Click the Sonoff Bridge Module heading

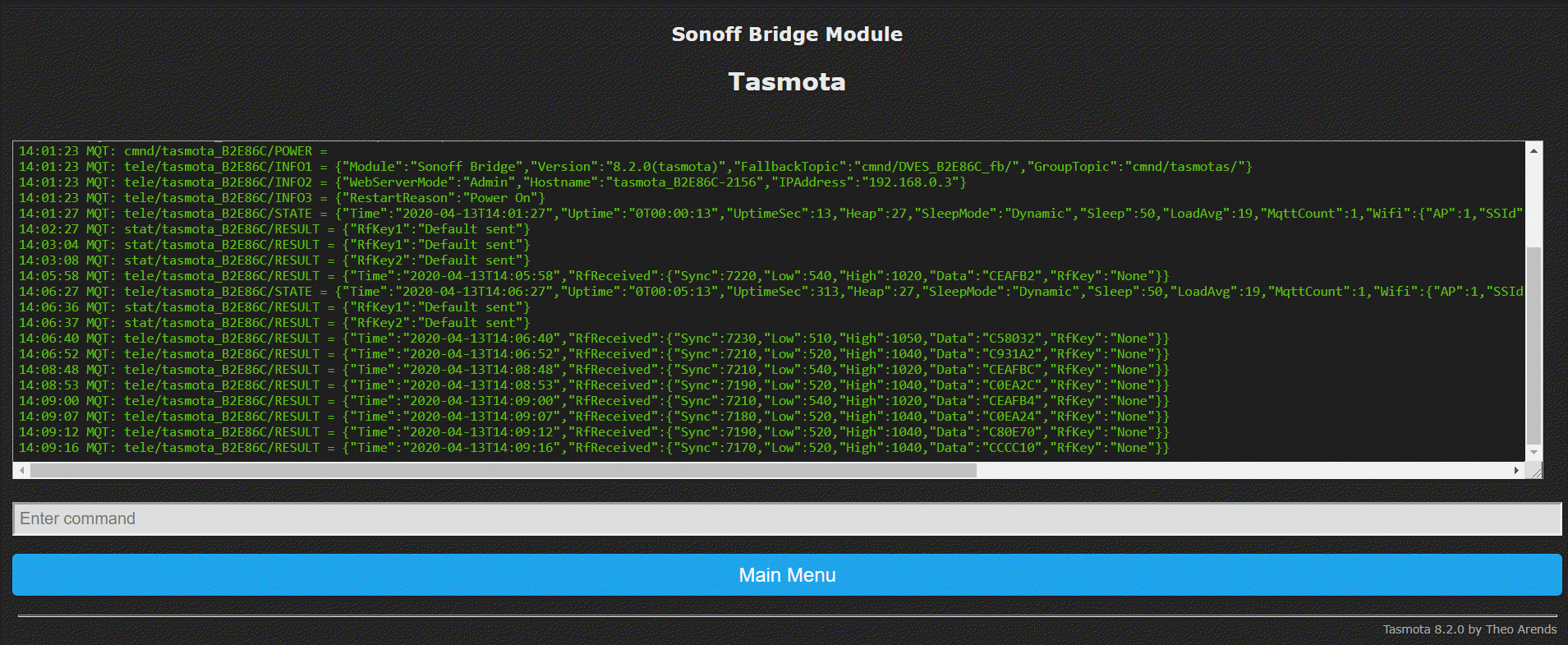(786, 35)
